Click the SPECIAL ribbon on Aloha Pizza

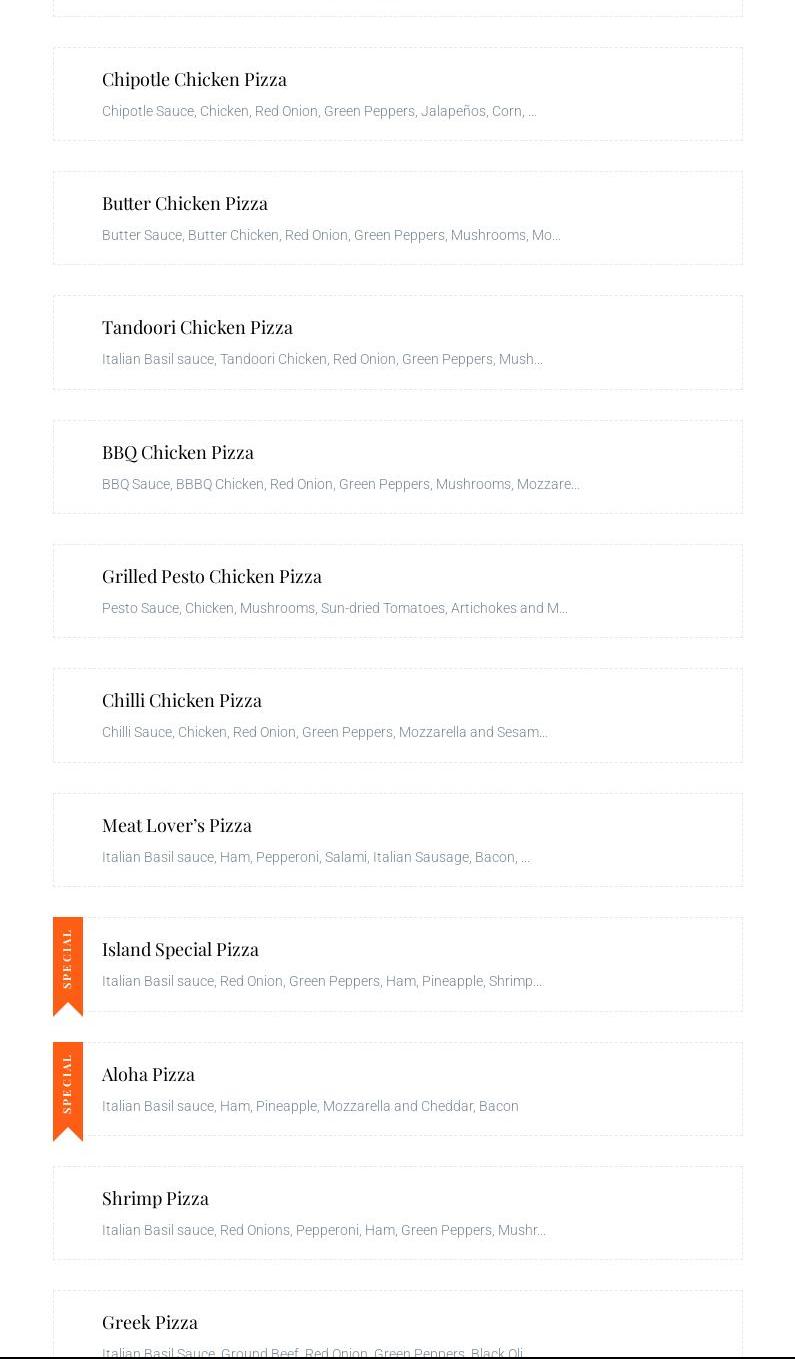68,1090
